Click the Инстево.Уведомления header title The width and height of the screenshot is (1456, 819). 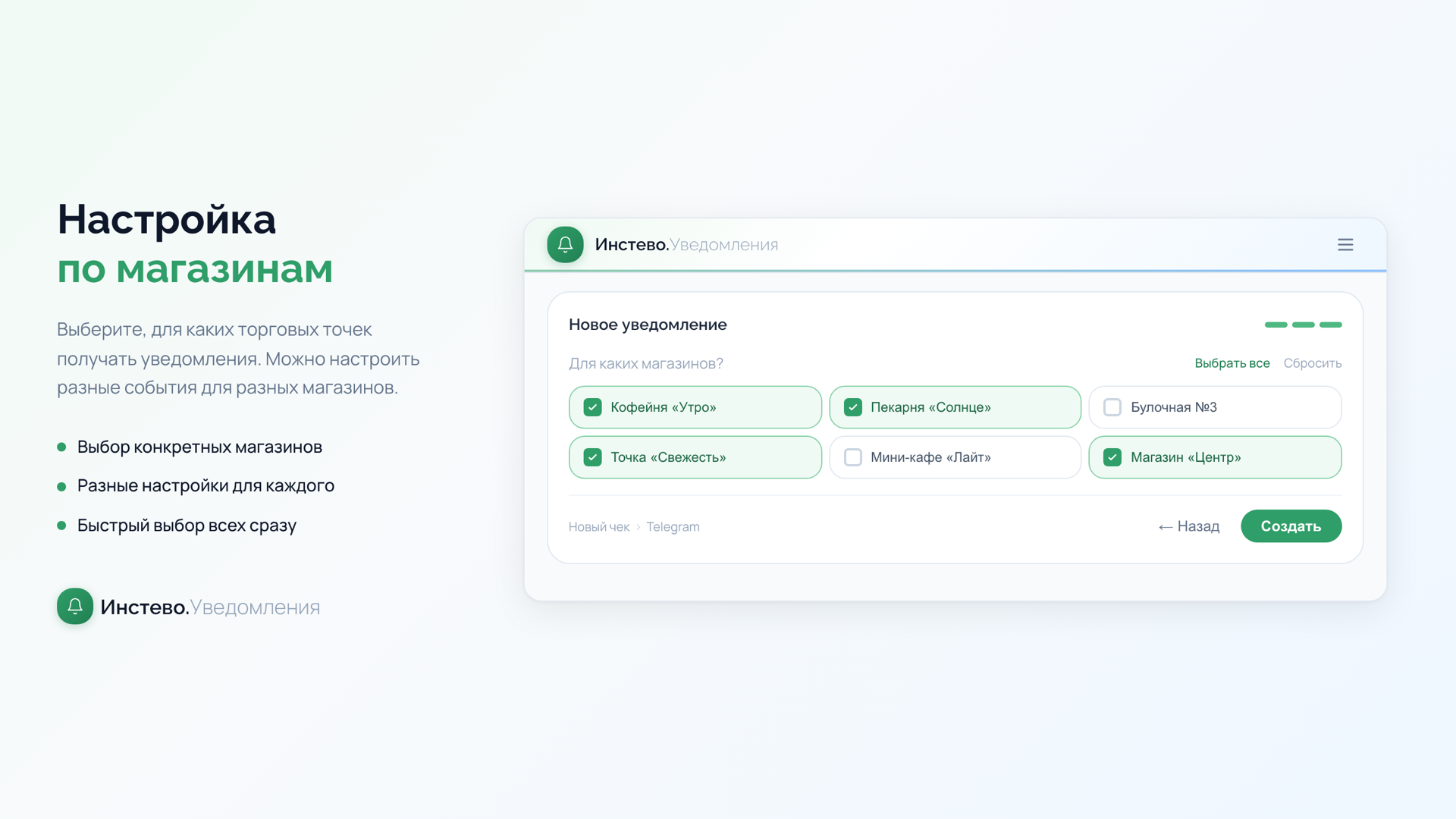tap(686, 245)
